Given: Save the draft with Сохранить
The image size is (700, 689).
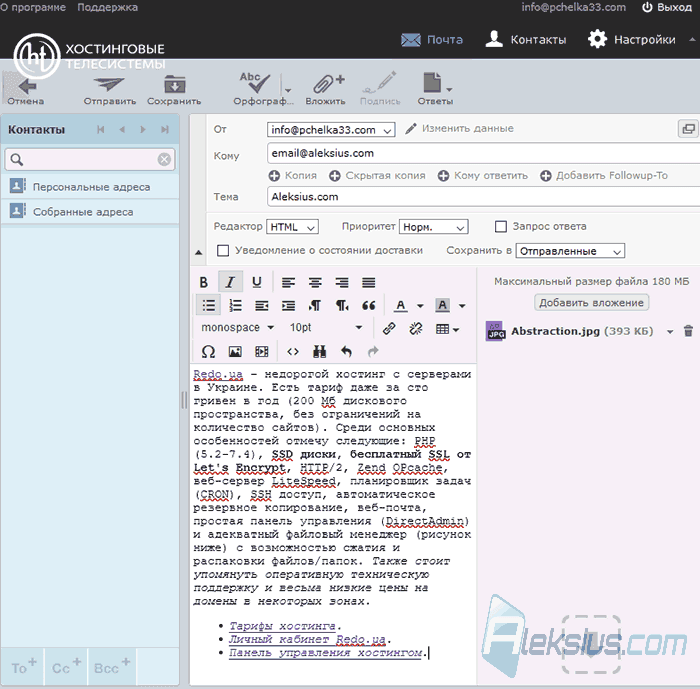Looking at the screenshot, I should coord(174,91).
